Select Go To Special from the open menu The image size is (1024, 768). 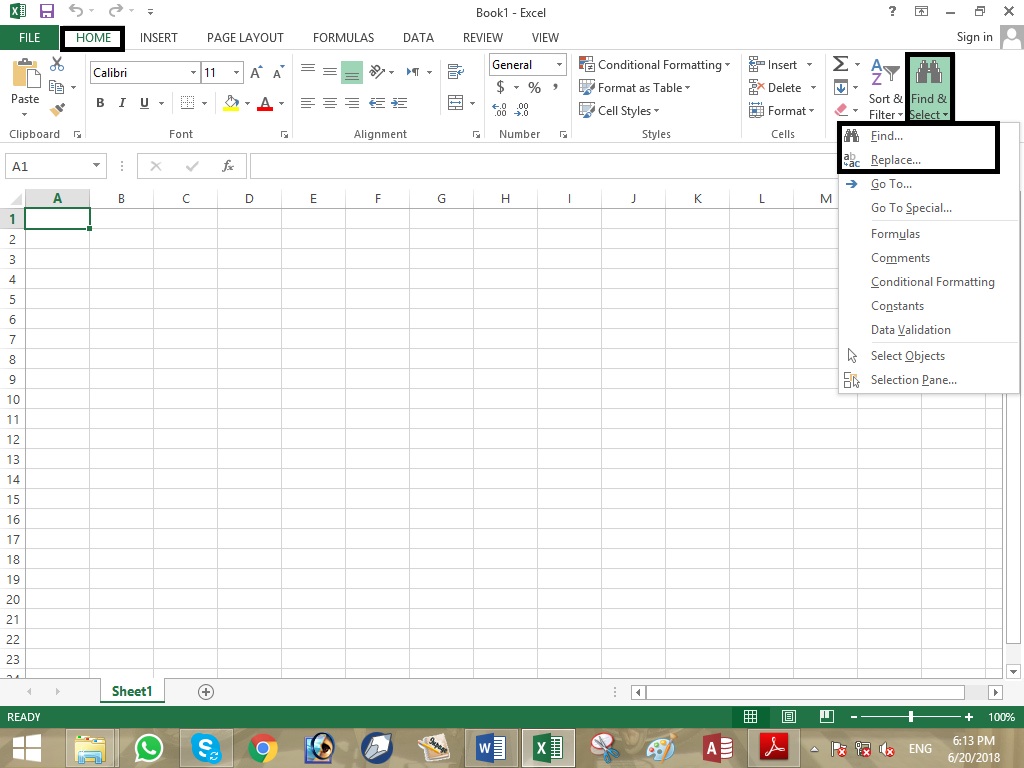coord(911,207)
